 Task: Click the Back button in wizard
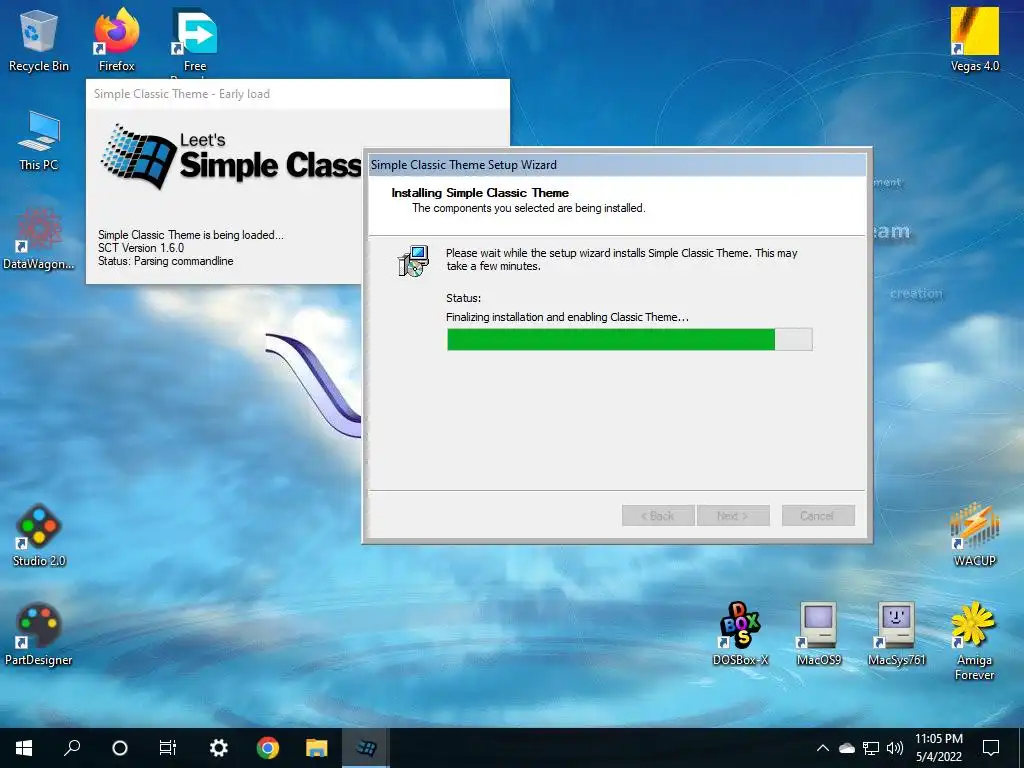(658, 516)
